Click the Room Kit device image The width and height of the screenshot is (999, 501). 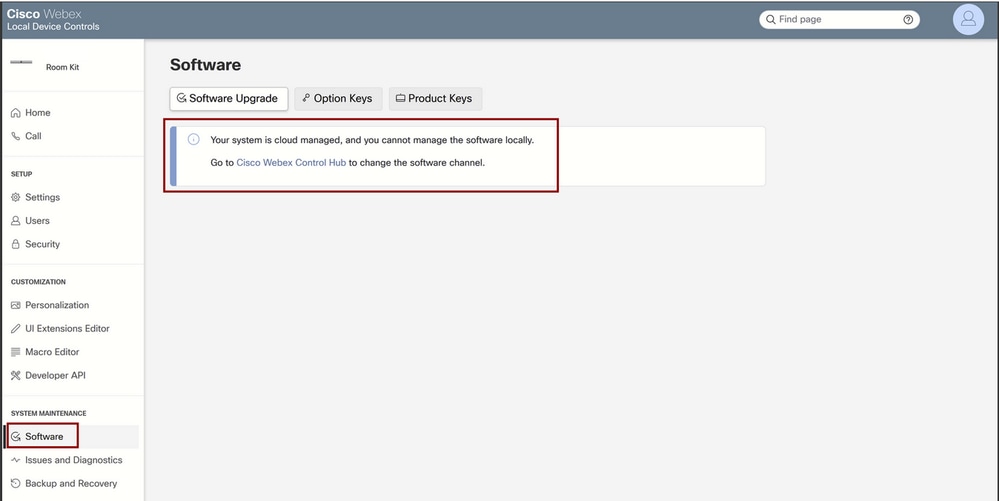pos(22,62)
